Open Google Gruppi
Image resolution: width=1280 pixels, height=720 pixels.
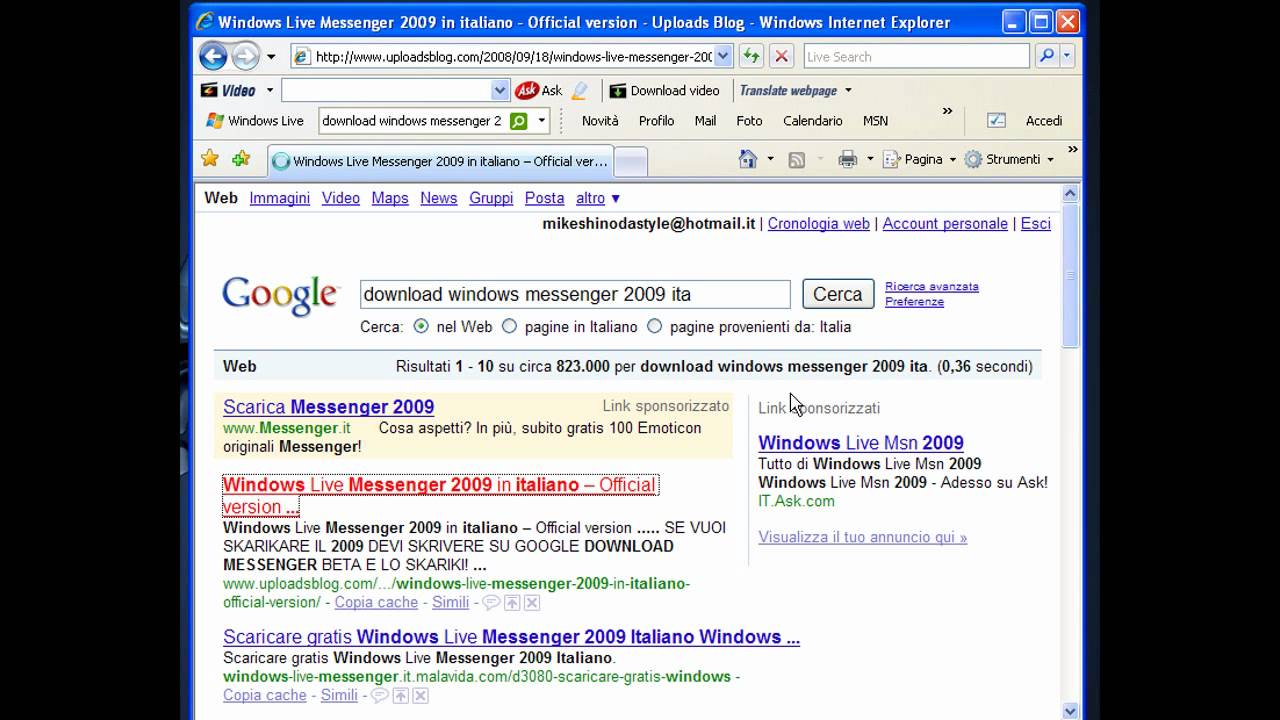[491, 198]
